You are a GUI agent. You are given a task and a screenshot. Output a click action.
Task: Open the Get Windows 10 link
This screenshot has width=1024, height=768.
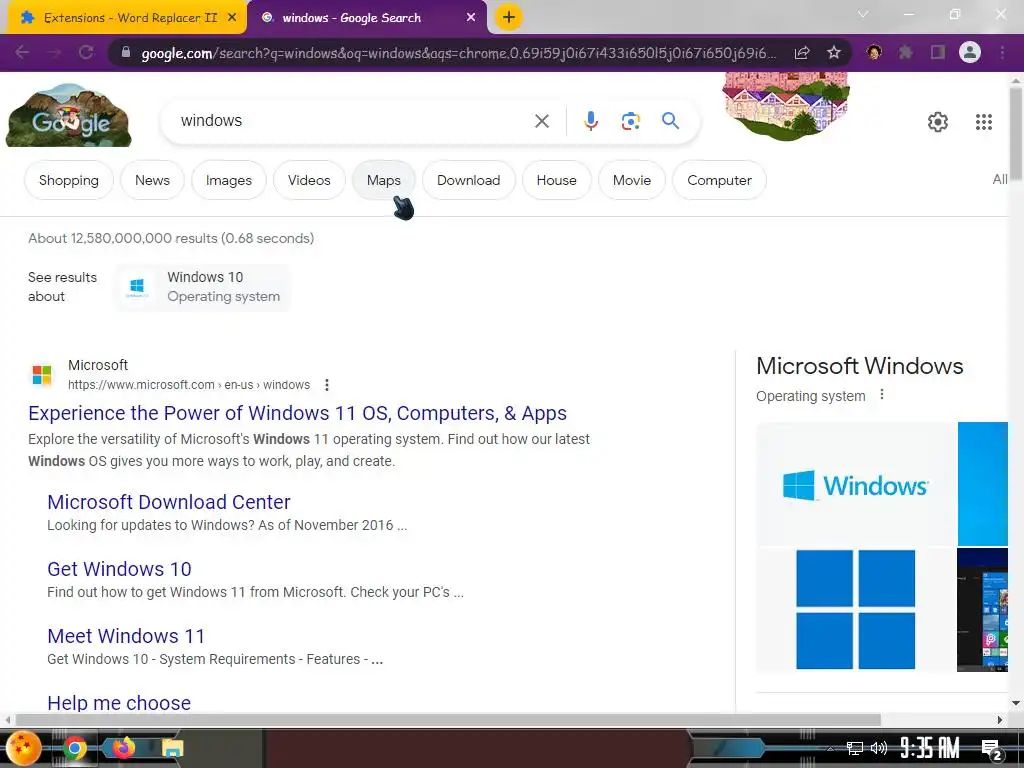pyautogui.click(x=119, y=569)
